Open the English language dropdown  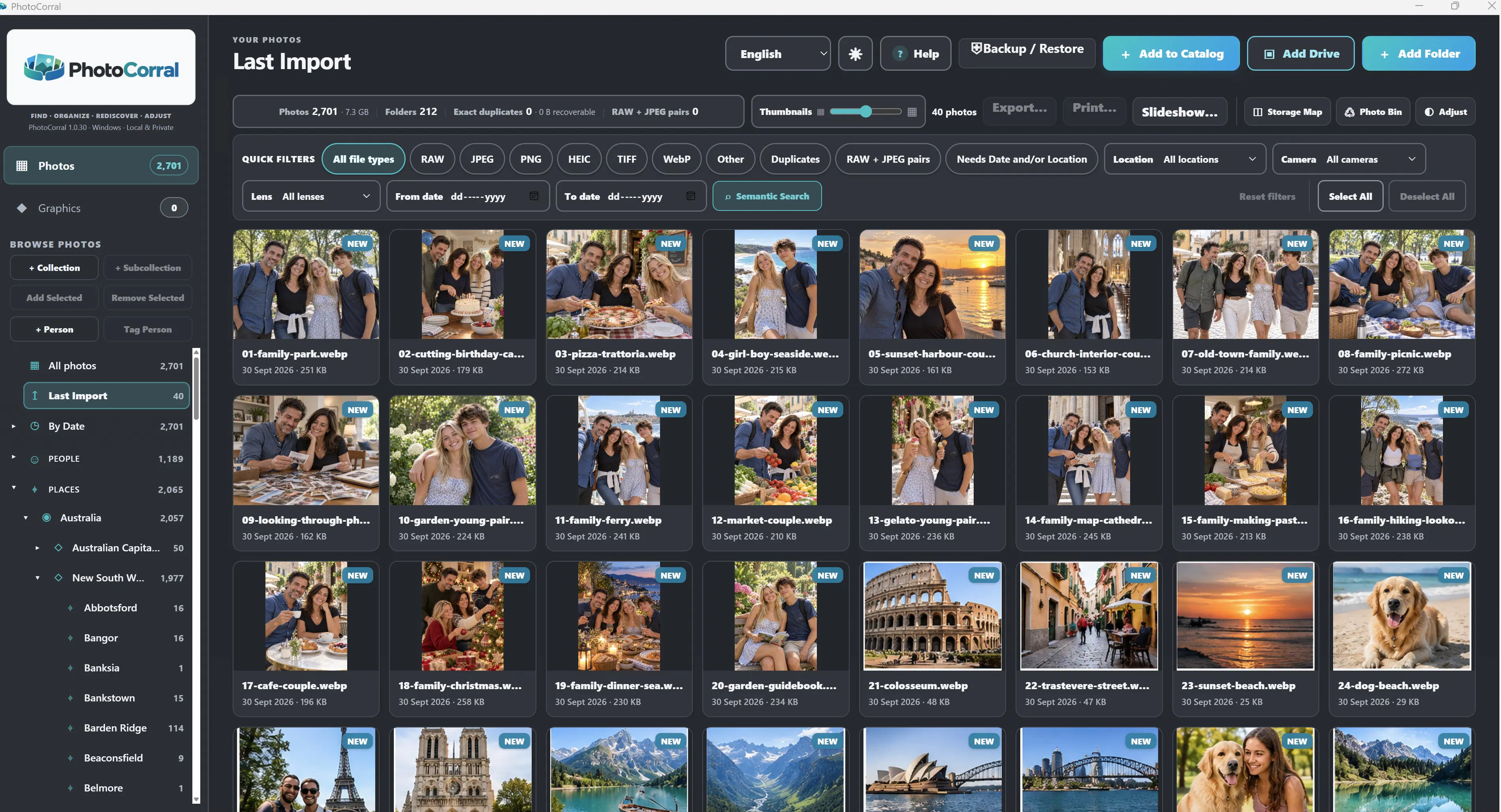point(777,54)
